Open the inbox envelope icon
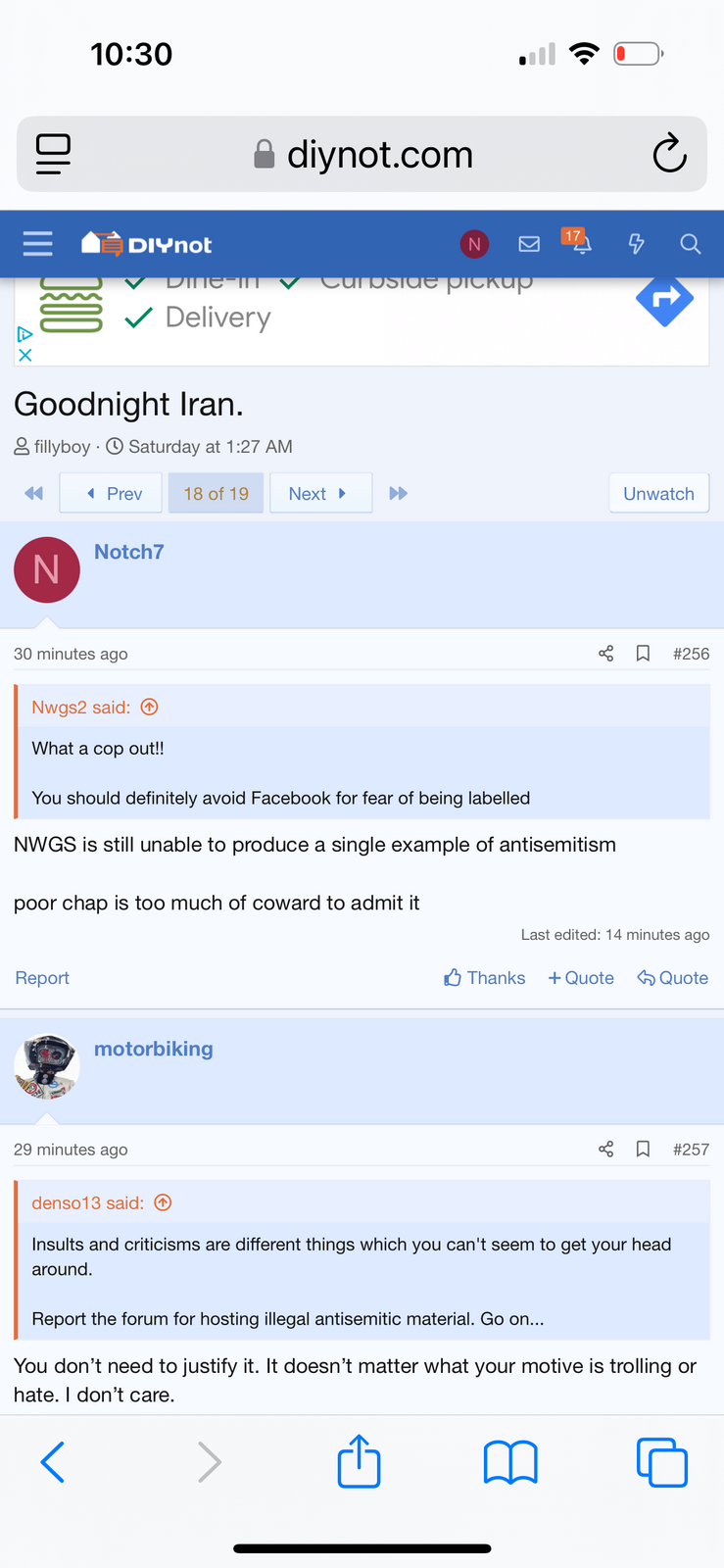The width and height of the screenshot is (724, 1568). tap(529, 244)
